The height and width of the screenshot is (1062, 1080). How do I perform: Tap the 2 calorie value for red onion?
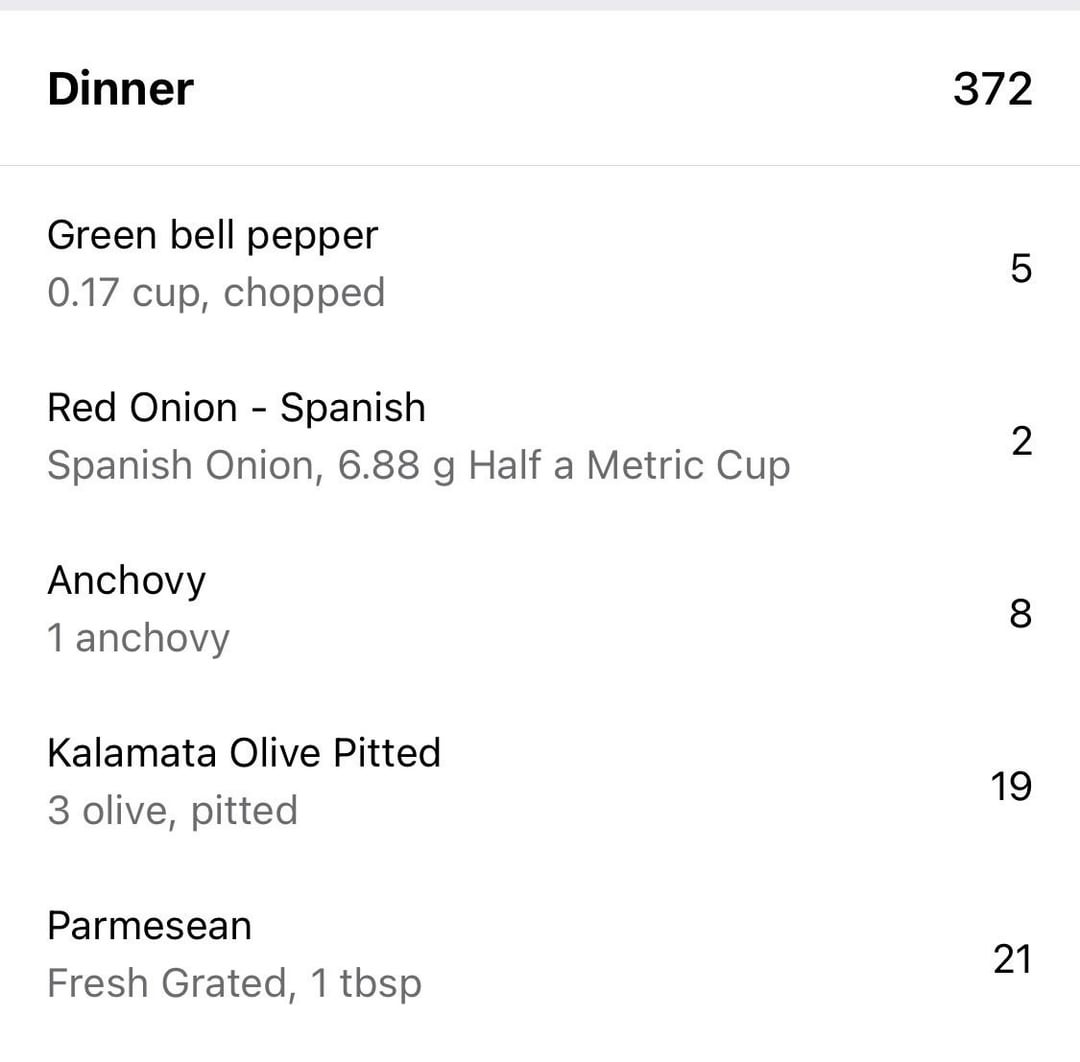tap(1022, 441)
